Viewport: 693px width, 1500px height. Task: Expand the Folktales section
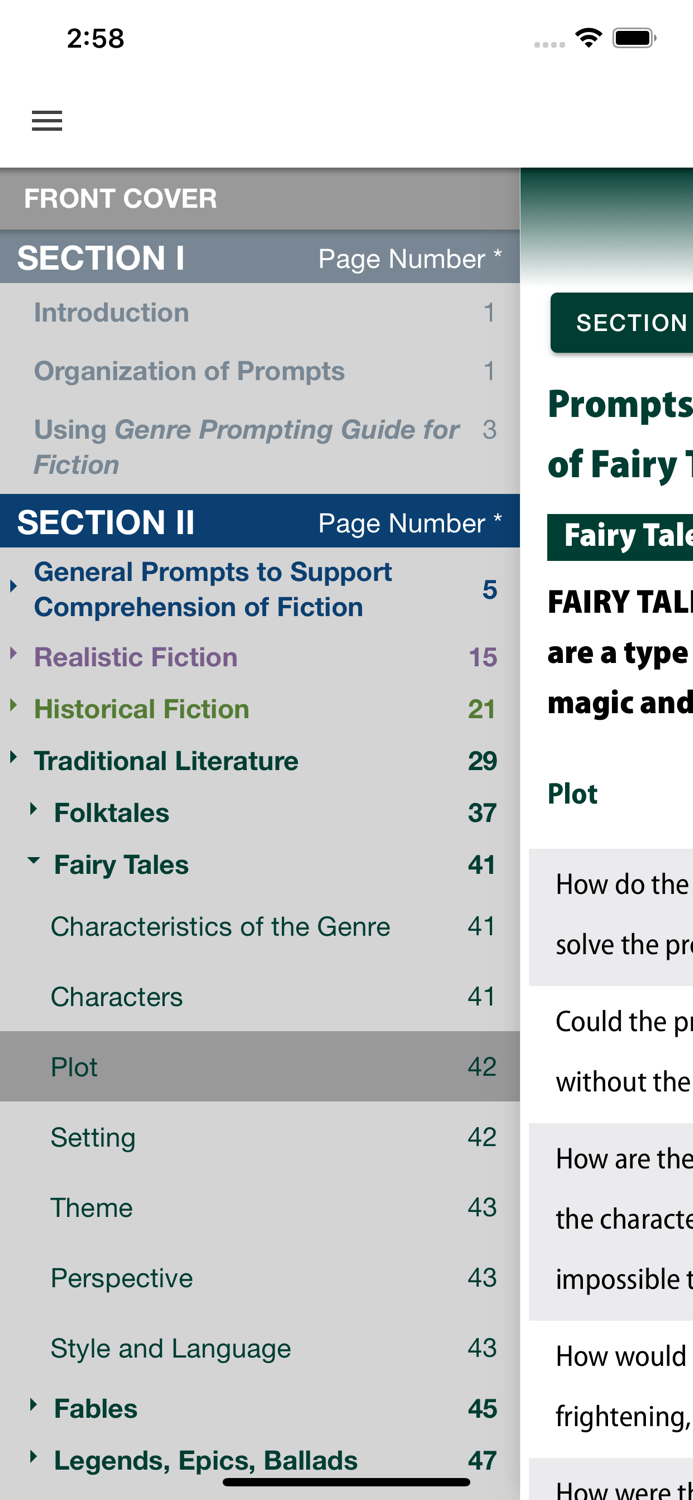coord(33,812)
